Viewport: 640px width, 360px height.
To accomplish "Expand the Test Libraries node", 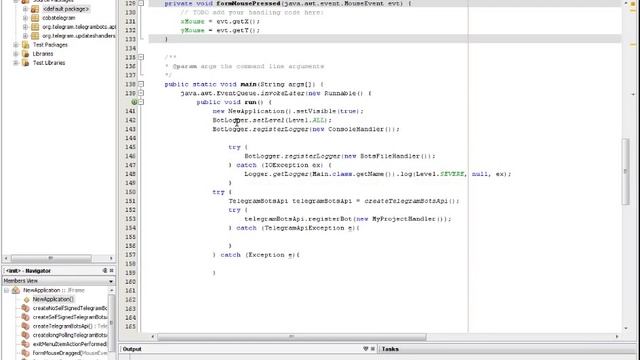I will point(16,62).
